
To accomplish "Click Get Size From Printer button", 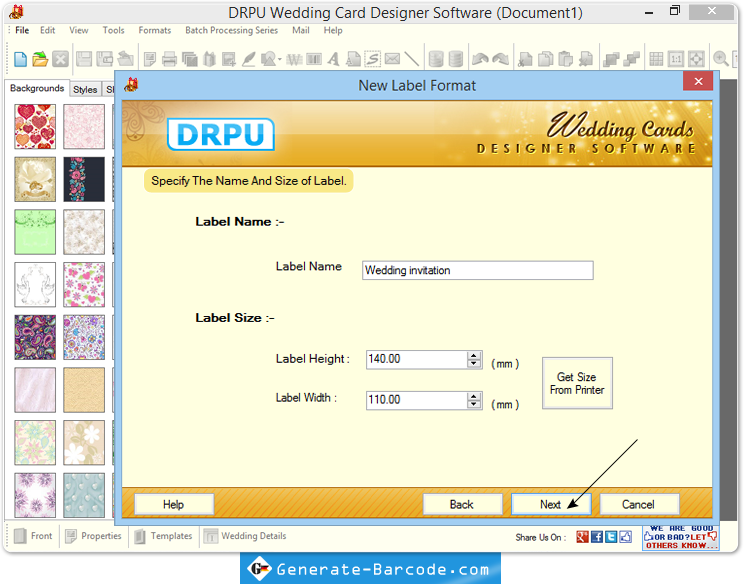I will tap(577, 383).
